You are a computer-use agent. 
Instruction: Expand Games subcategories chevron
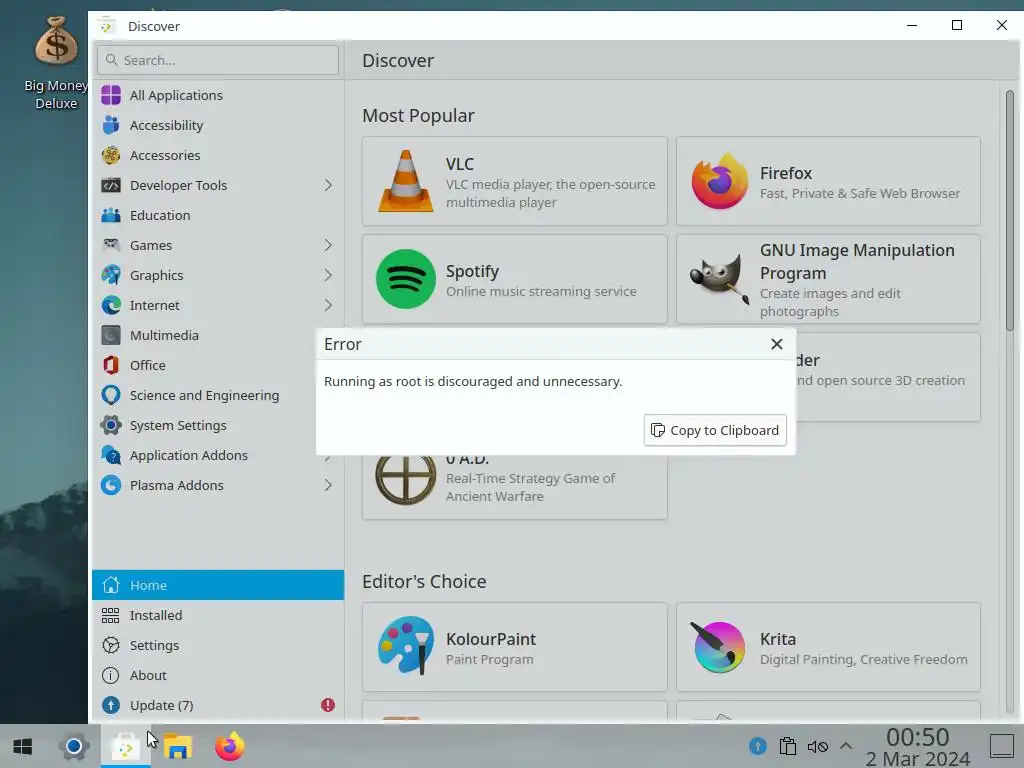click(328, 246)
